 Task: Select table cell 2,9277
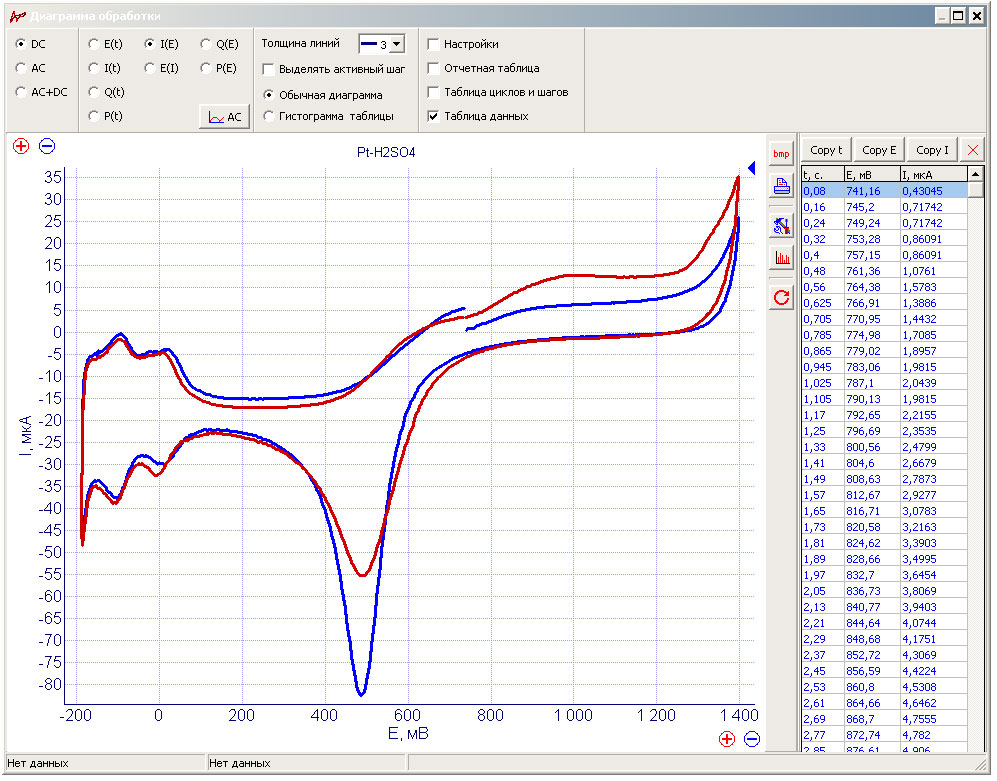[x=933, y=495]
